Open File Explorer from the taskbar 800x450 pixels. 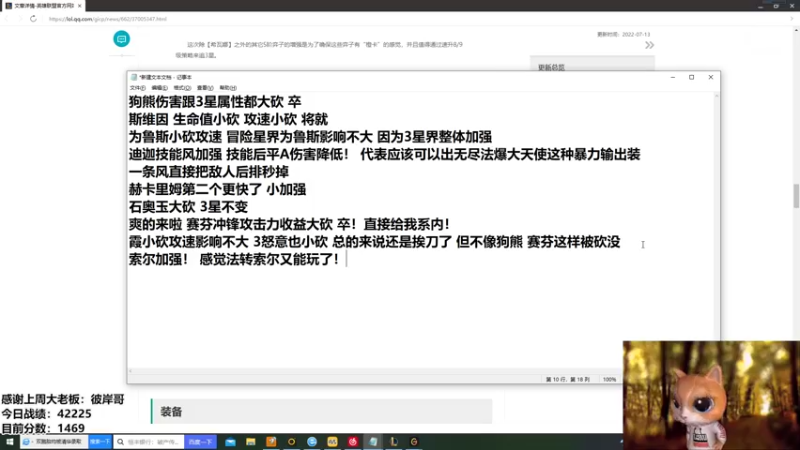click(x=251, y=442)
